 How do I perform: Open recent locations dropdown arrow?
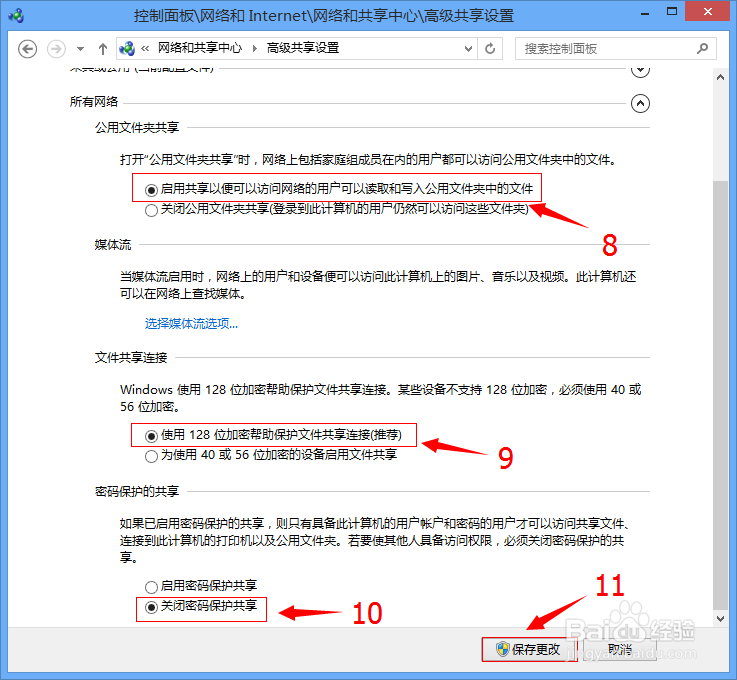[80, 49]
